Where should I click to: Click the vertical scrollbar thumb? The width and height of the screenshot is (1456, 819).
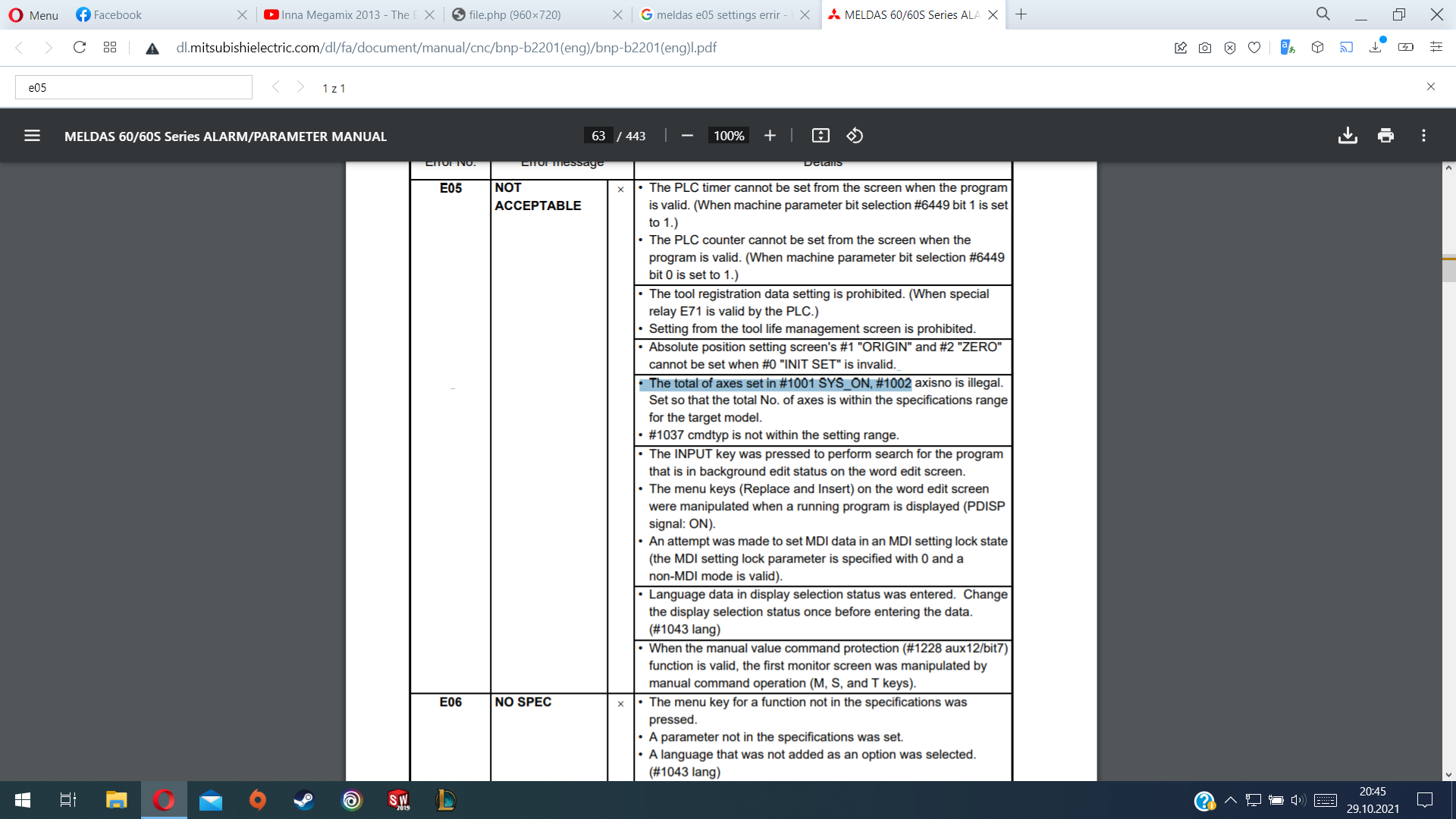[1448, 269]
